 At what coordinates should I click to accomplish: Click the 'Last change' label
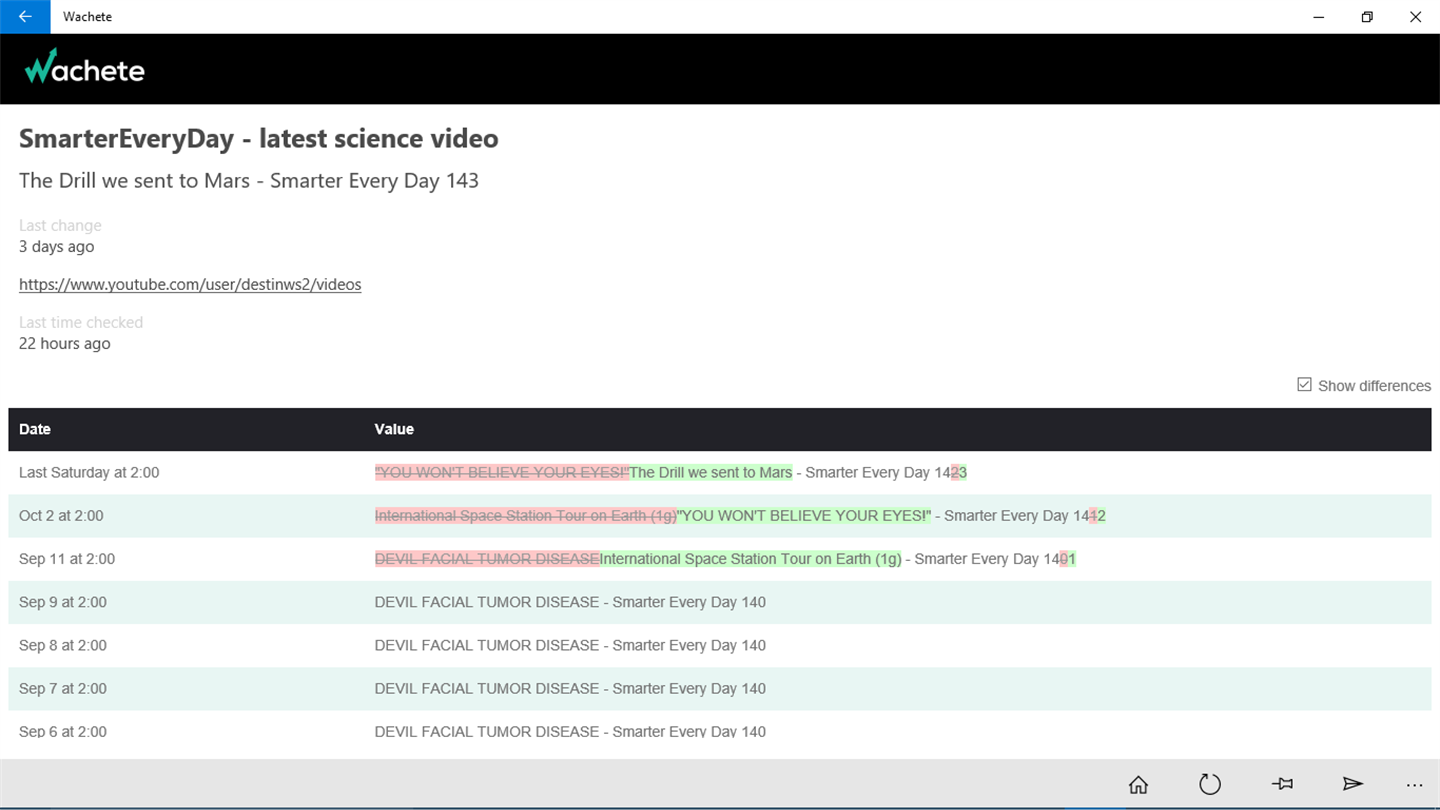point(60,225)
